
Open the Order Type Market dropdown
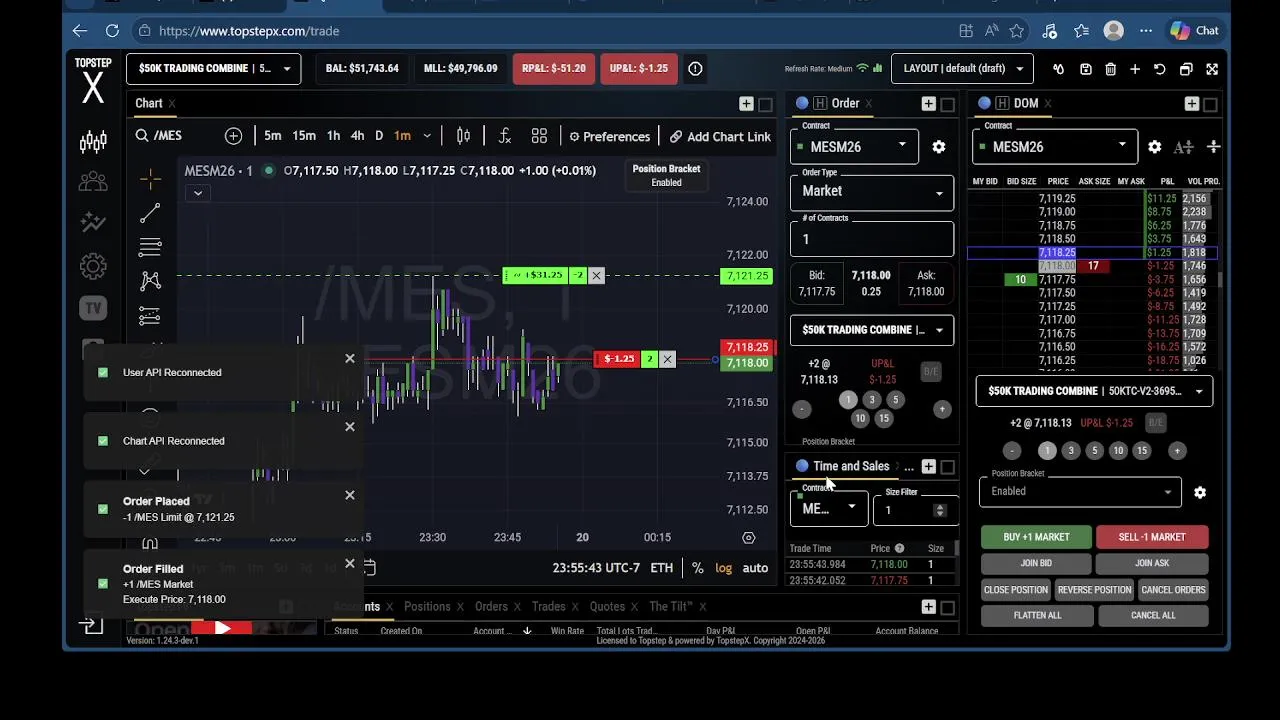pyautogui.click(x=872, y=191)
